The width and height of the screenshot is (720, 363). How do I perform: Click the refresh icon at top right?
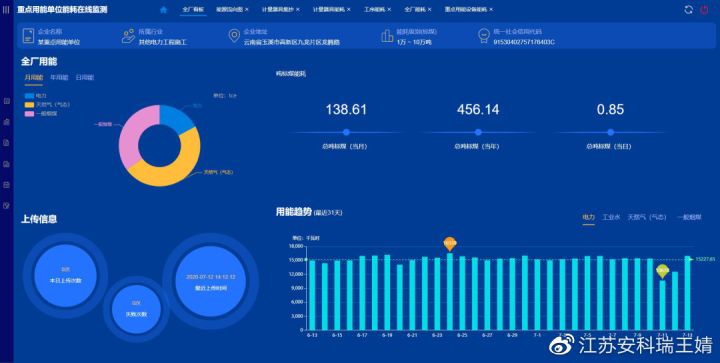(688, 10)
